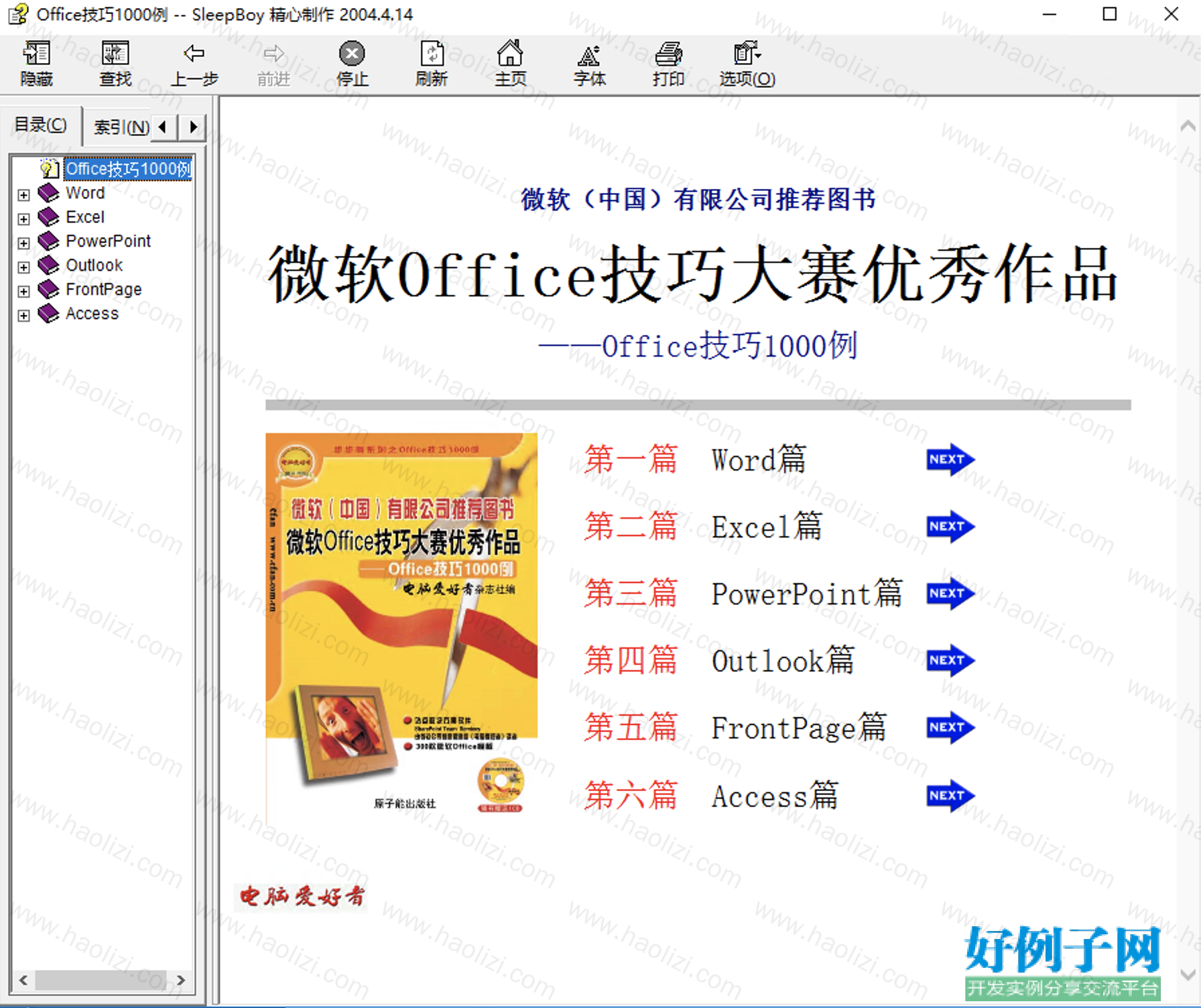The height and width of the screenshot is (1008, 1201).
Task: Go back with the 上一步 arrow
Action: click(x=194, y=54)
